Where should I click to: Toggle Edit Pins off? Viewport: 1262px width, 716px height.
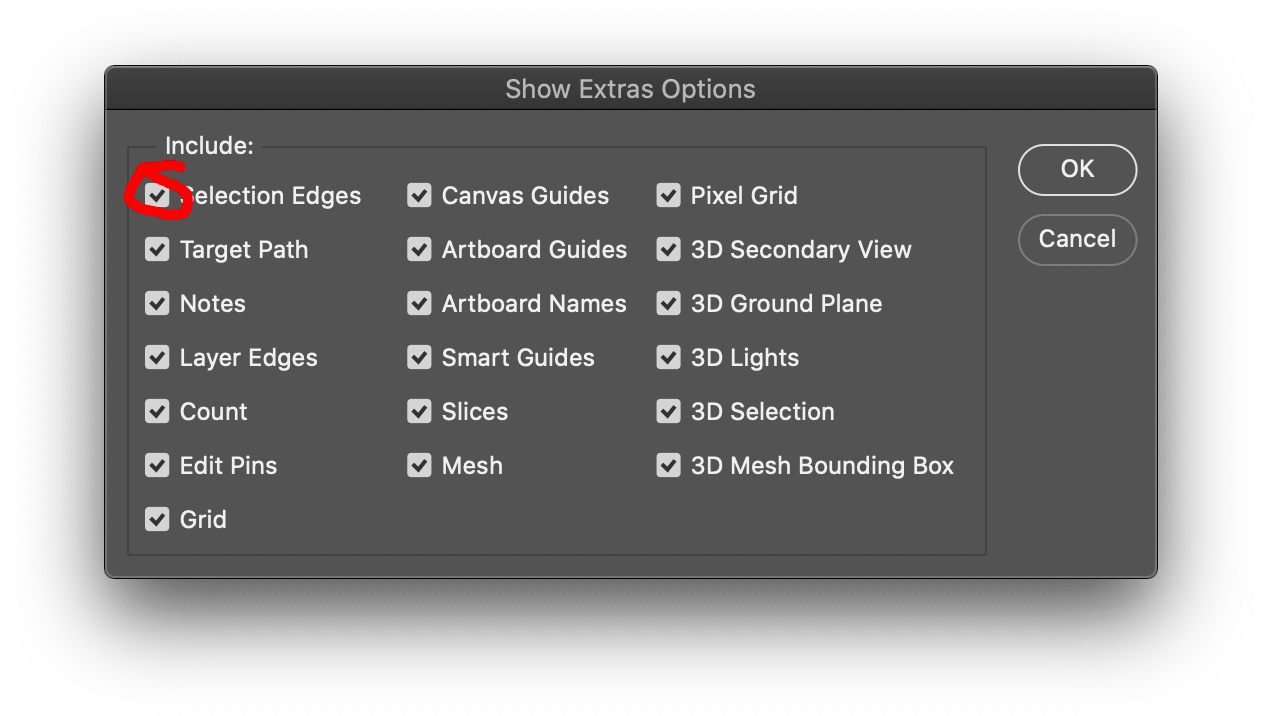click(x=157, y=465)
